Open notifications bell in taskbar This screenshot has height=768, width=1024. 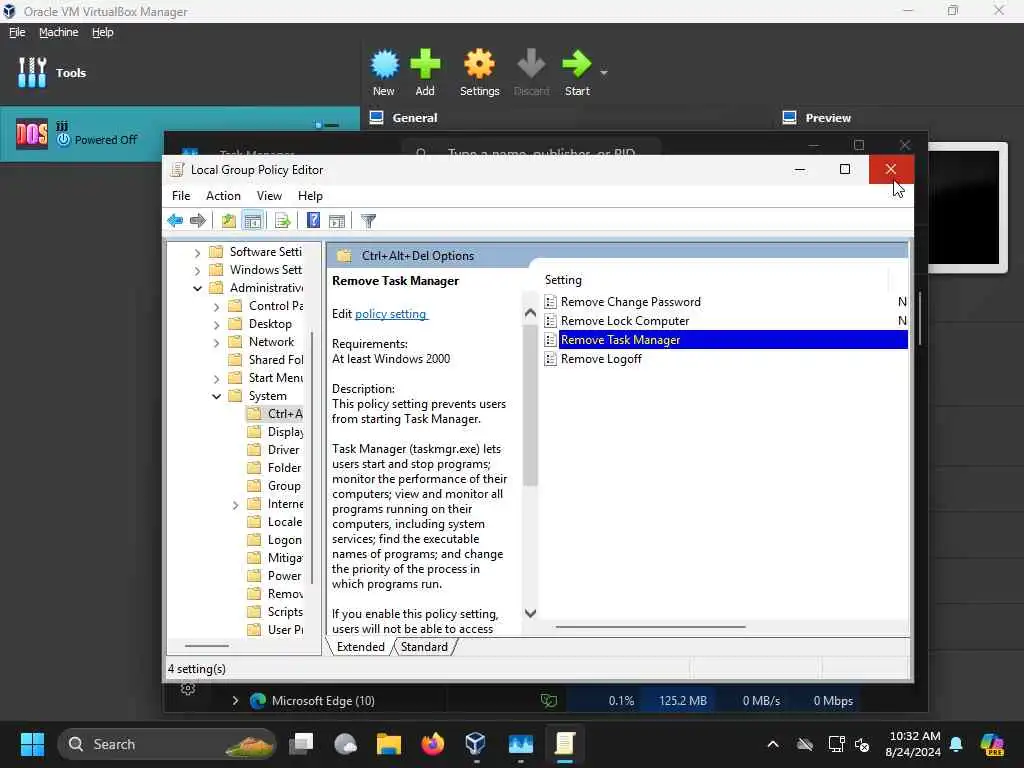click(956, 744)
